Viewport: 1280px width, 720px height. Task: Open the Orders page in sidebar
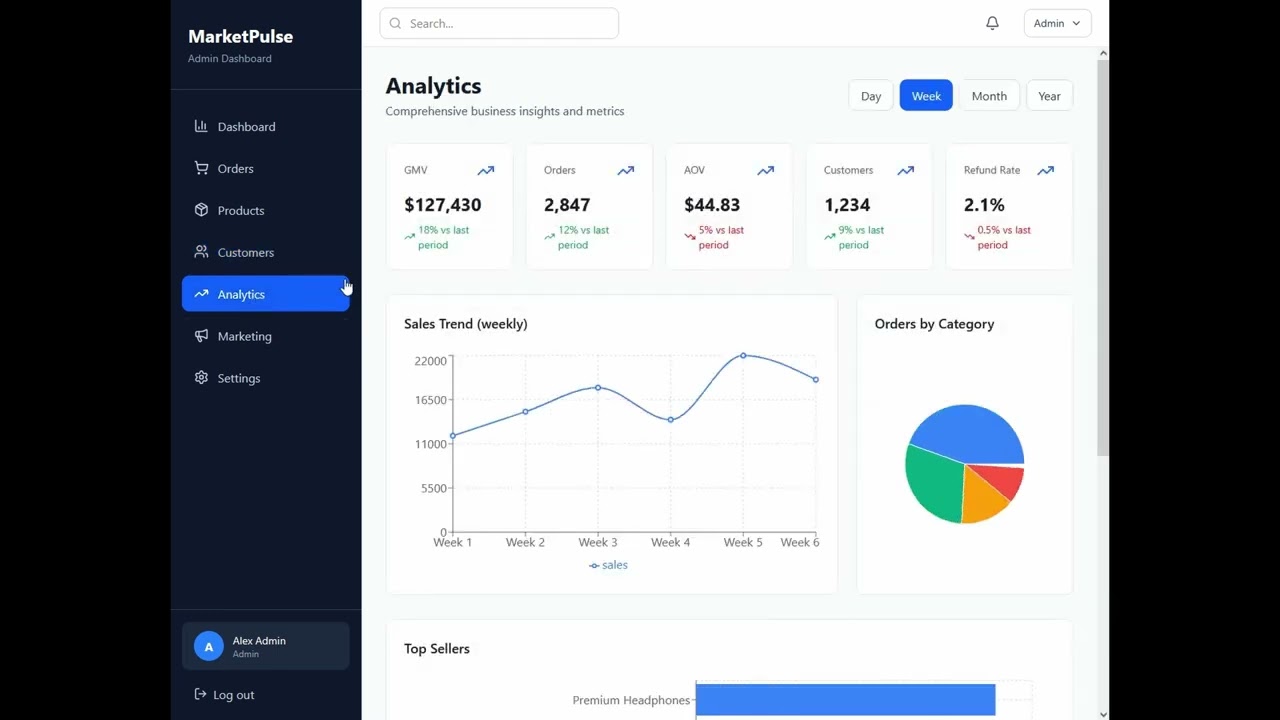265,168
